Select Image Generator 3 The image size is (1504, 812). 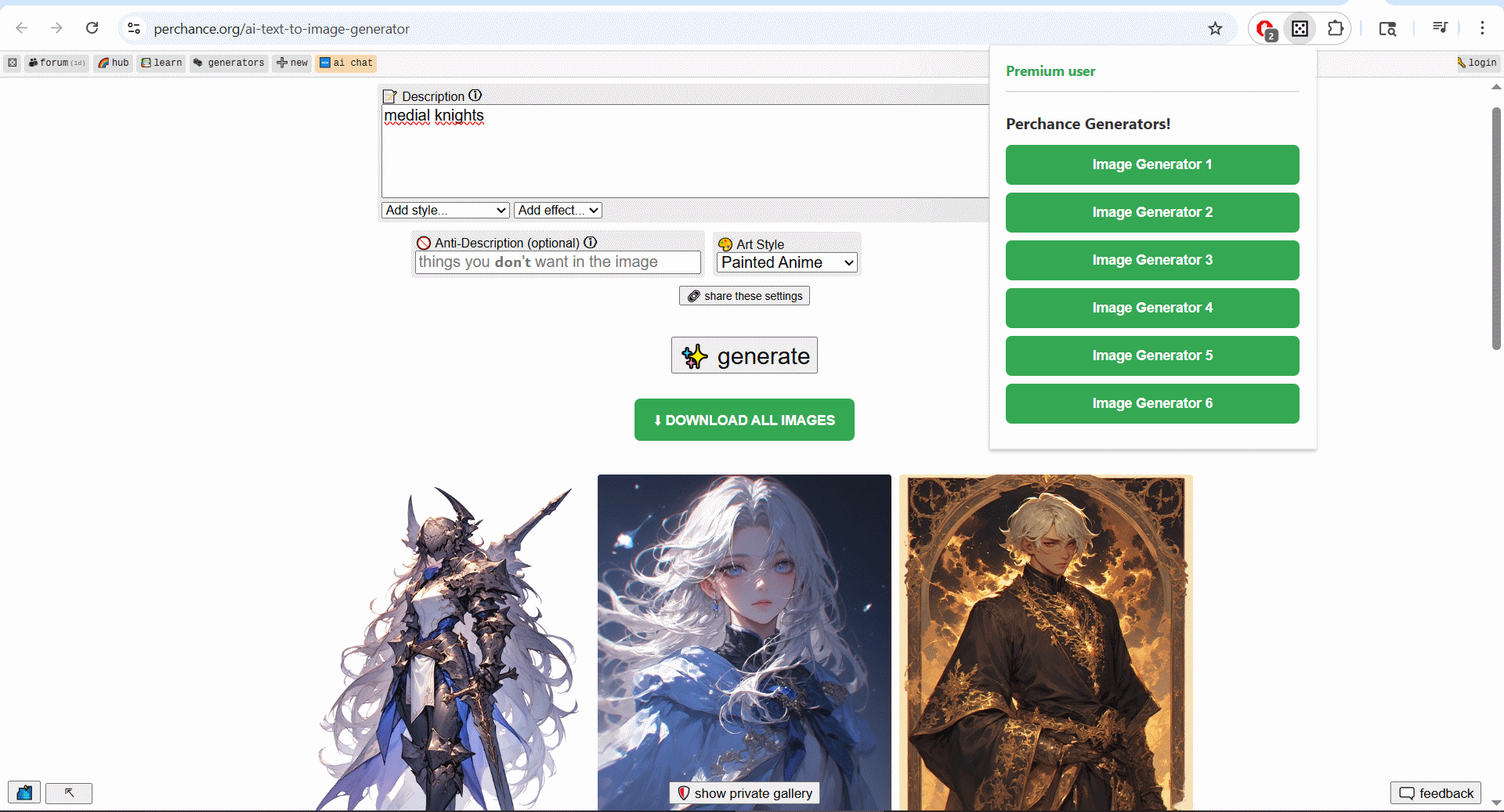(1151, 260)
